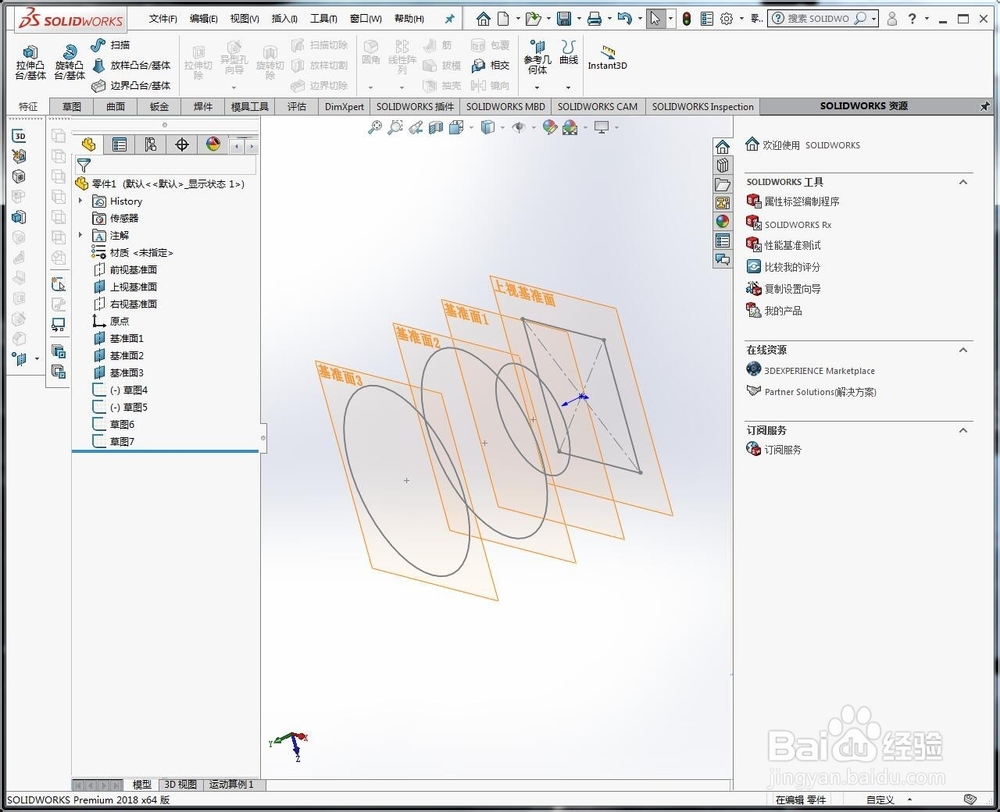The image size is (1000, 812).
Task: Select the Lofted Boss/Base (放样凸台/基体) tool
Action: (x=131, y=65)
